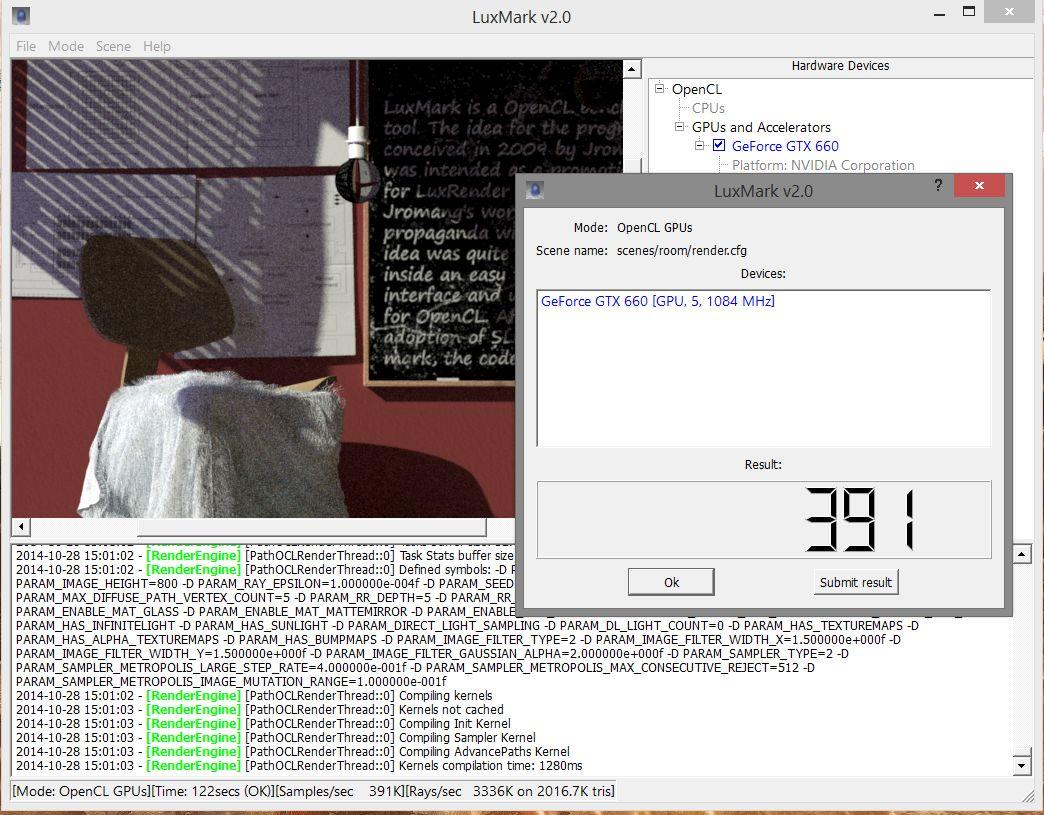Minimize the LuxMark main window
Screen dimensions: 1044x815
(x=939, y=13)
